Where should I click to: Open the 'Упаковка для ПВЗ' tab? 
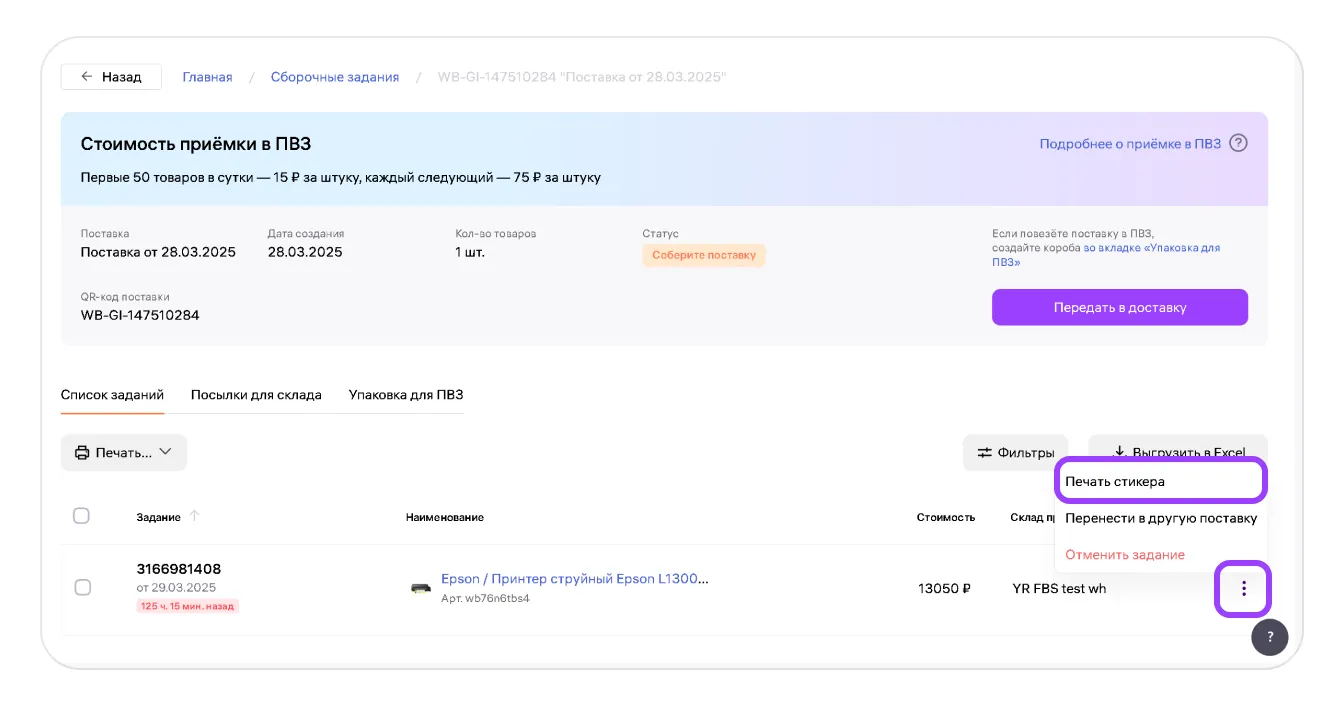click(405, 395)
